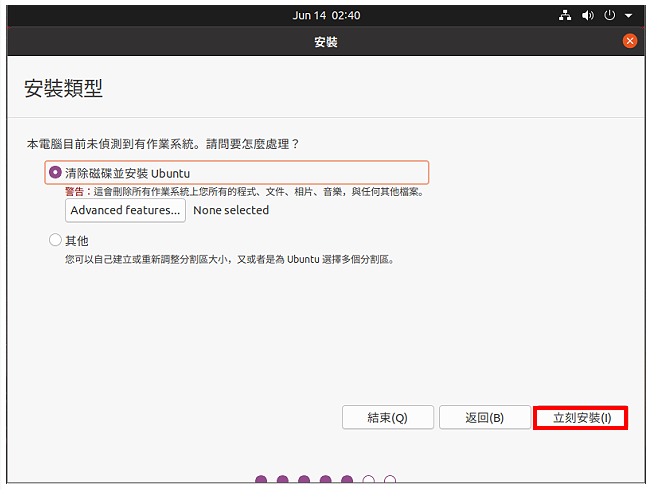Viewport: 651px width, 490px height.
Task: Close the 安裝 installer window
Action: pos(629,41)
